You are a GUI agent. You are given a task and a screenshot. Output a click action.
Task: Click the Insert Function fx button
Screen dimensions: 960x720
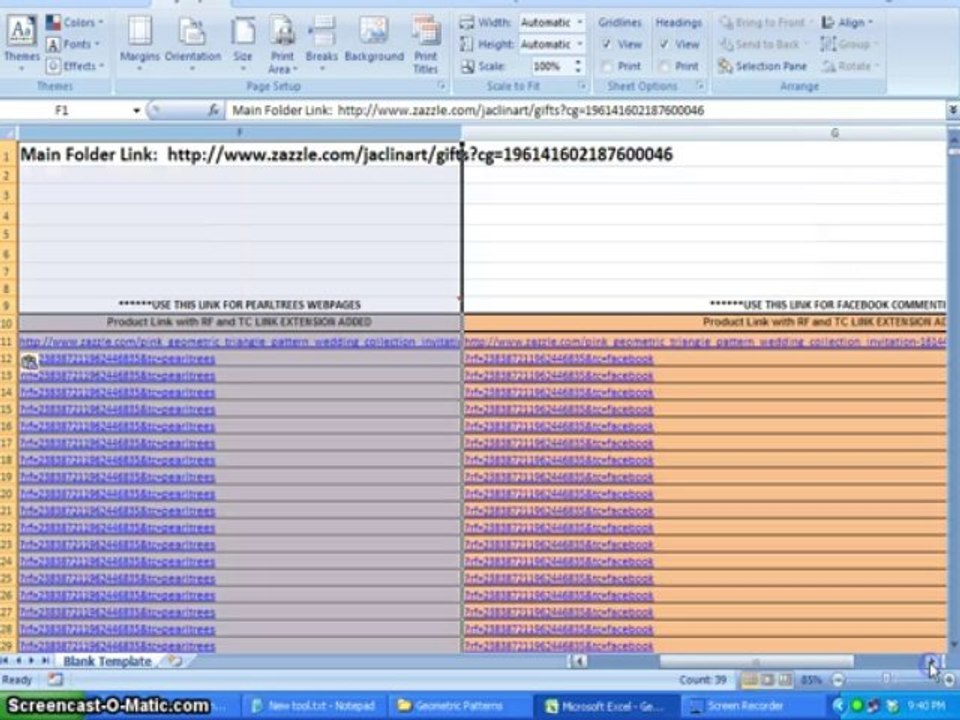point(214,111)
